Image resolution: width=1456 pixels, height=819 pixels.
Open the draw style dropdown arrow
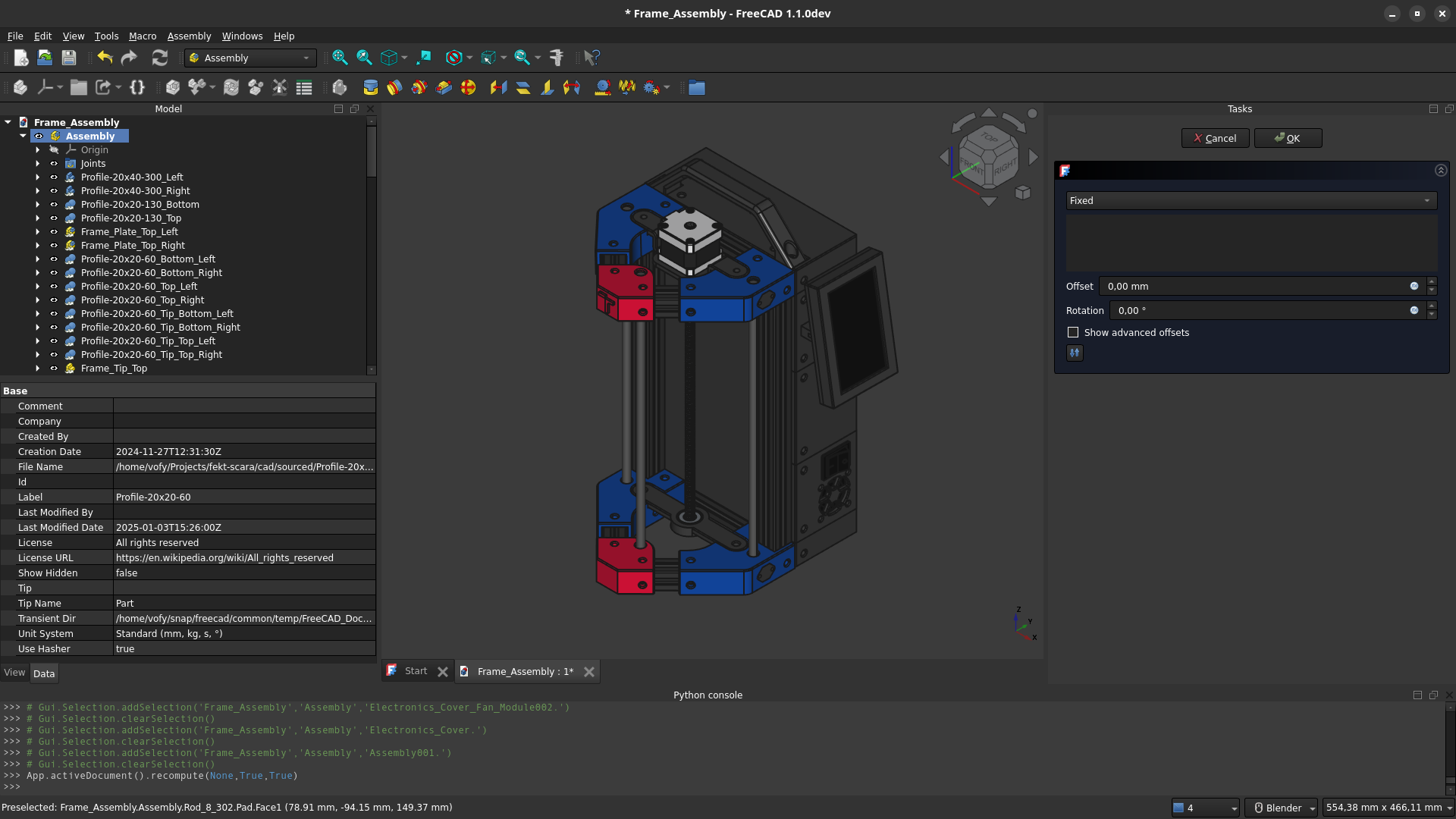tap(469, 58)
